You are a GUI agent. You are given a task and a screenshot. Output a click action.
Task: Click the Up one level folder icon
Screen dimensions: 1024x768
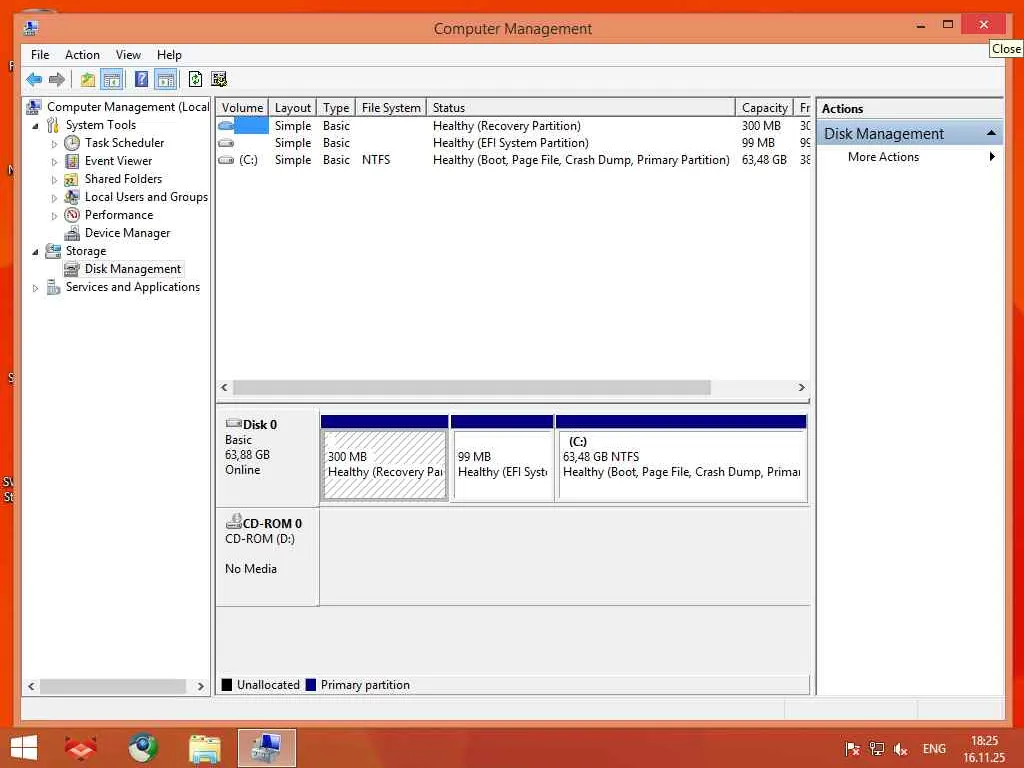point(88,80)
